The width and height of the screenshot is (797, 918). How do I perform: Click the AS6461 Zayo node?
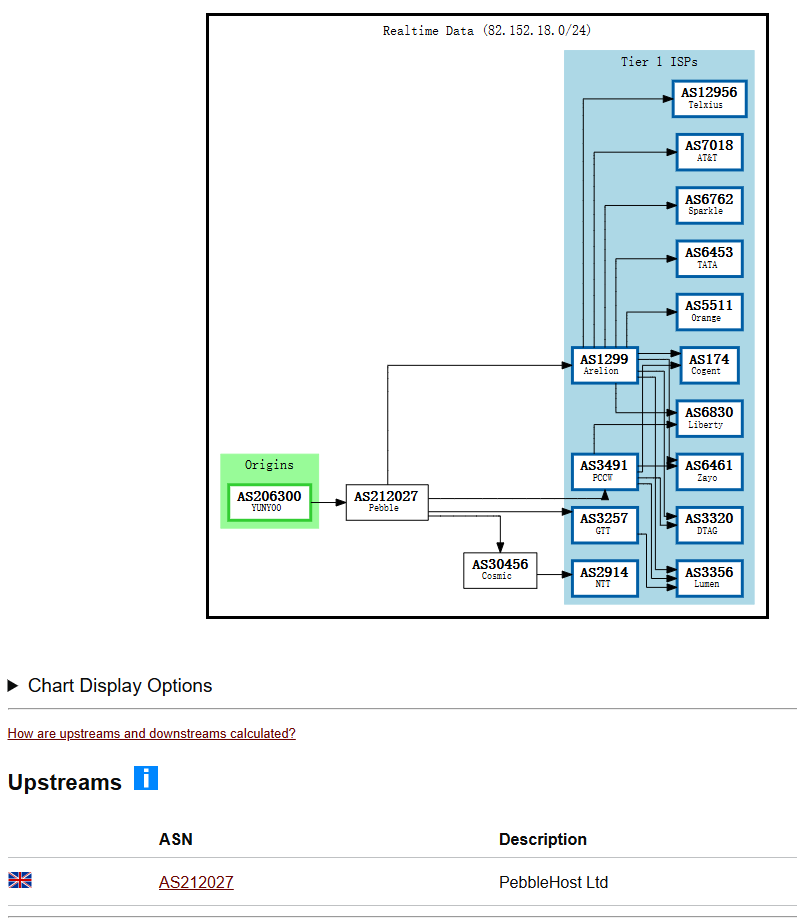click(x=710, y=471)
